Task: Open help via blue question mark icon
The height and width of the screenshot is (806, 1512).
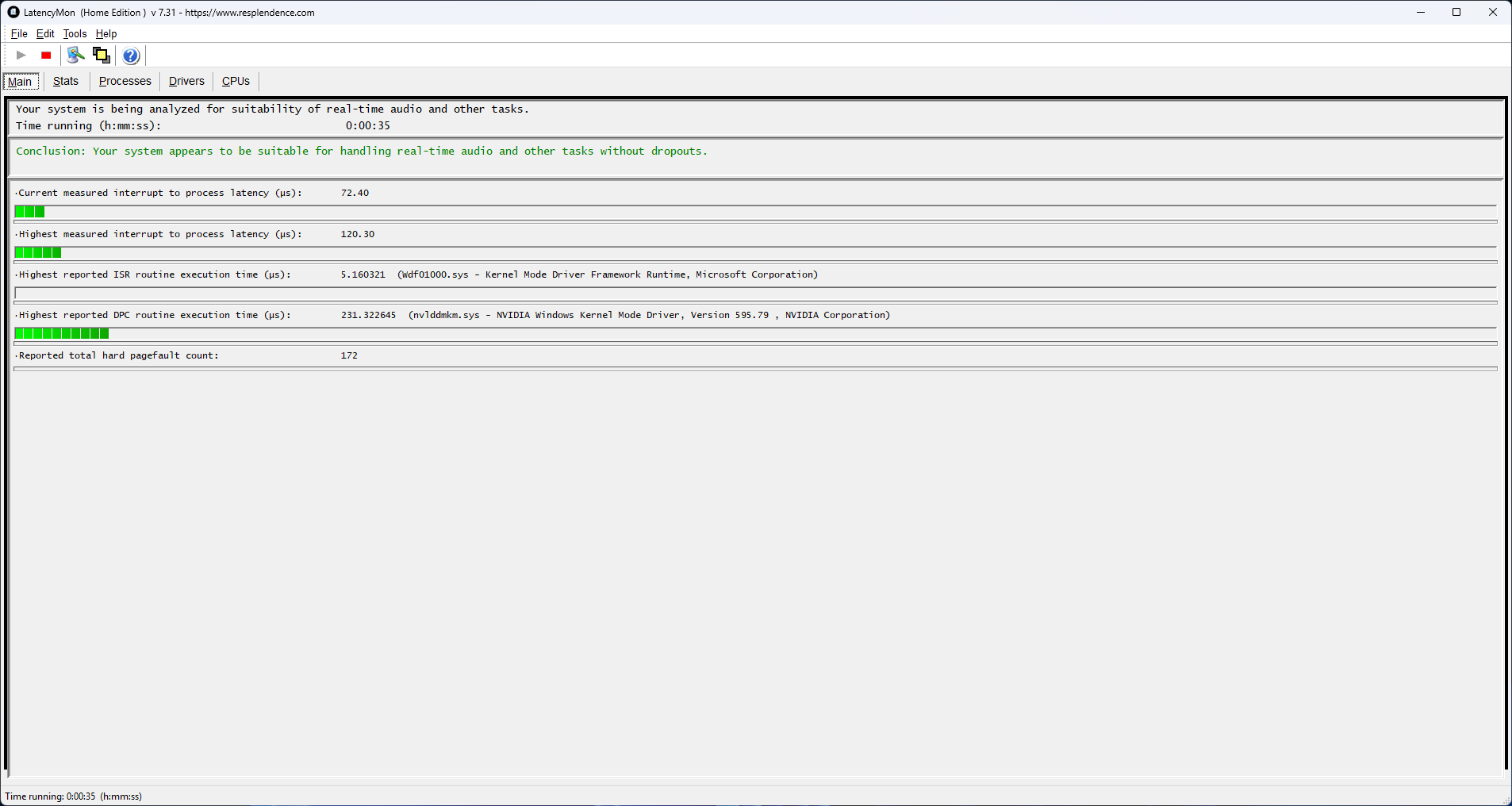Action: tap(131, 56)
